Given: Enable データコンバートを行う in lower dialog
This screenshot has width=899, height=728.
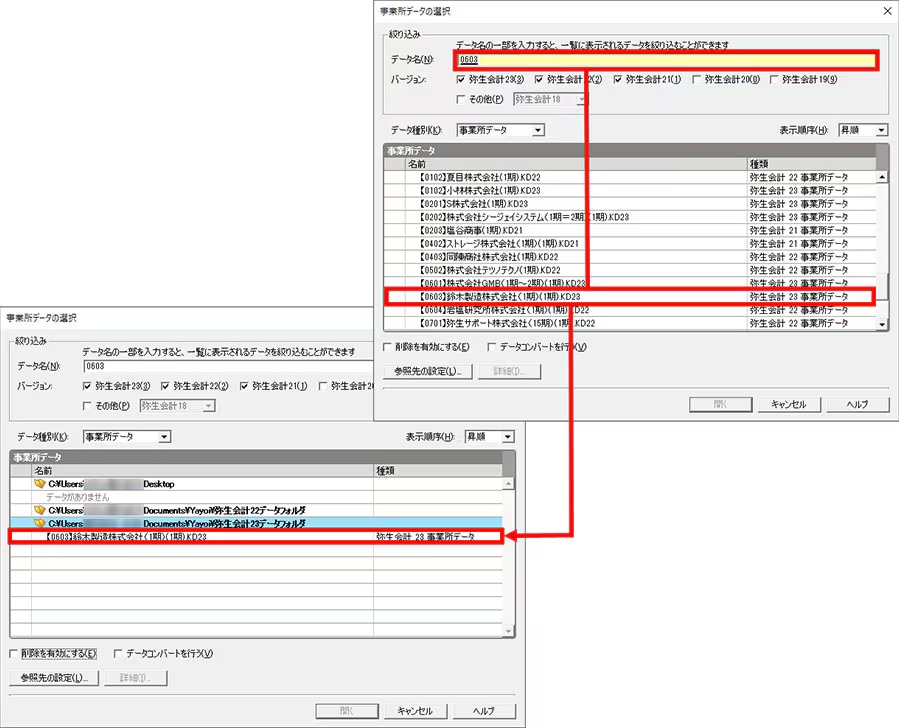Looking at the screenshot, I should point(118,653).
